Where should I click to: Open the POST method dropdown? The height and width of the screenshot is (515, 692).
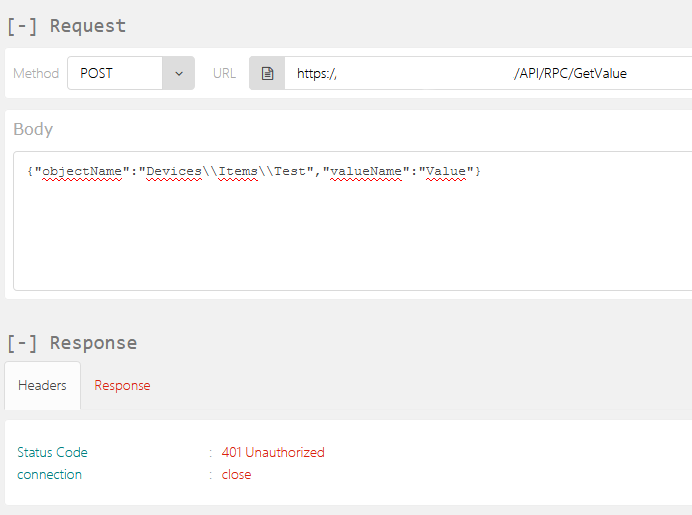coord(115,73)
